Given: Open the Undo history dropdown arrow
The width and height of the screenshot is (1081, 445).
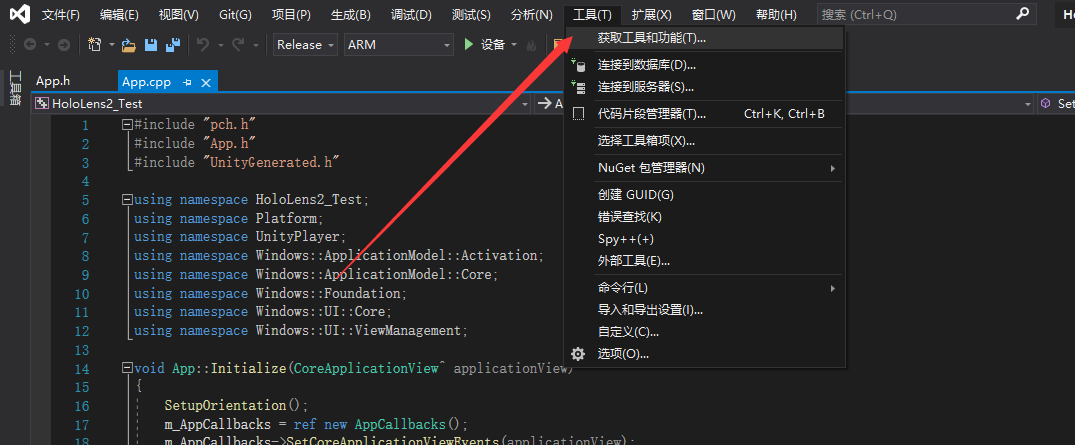Looking at the screenshot, I should click(x=221, y=46).
